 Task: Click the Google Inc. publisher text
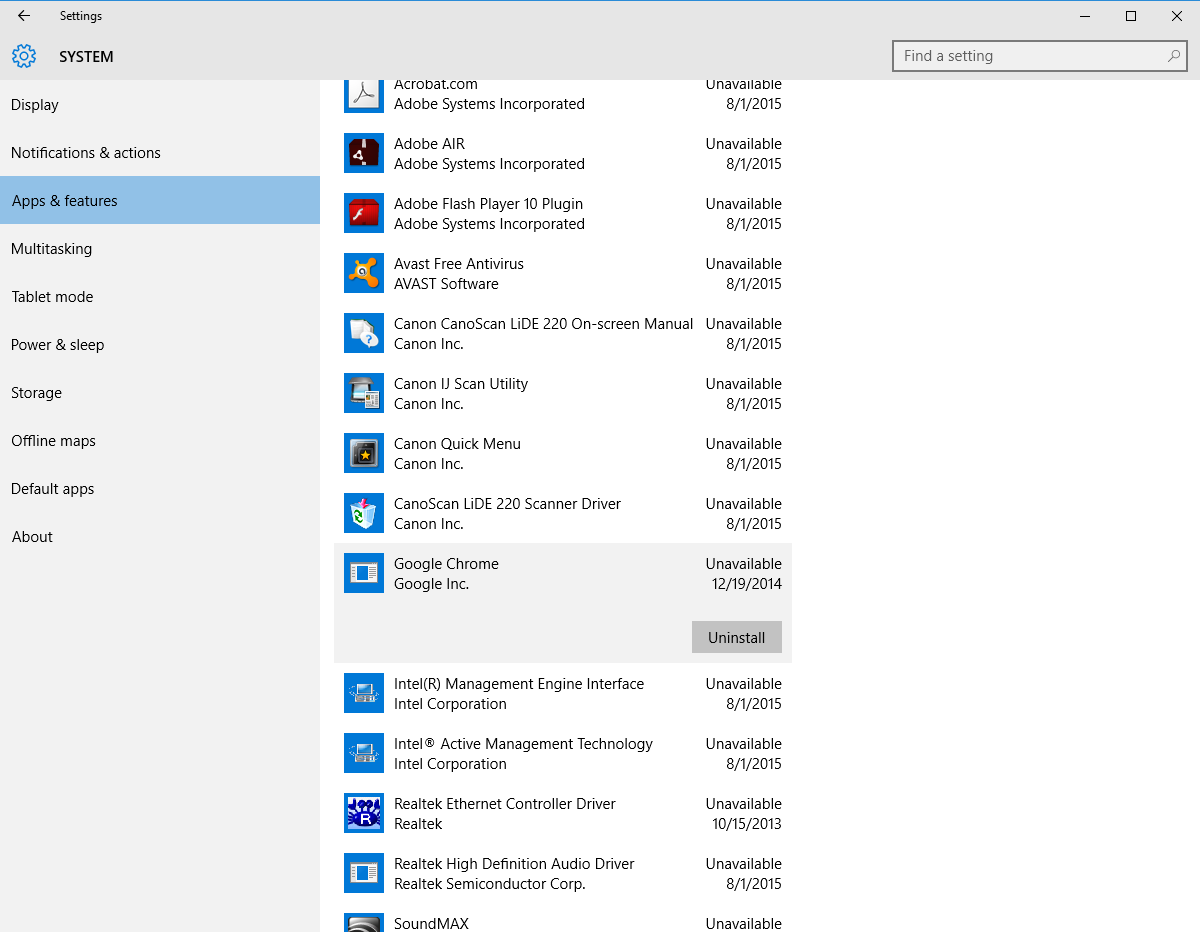(431, 584)
